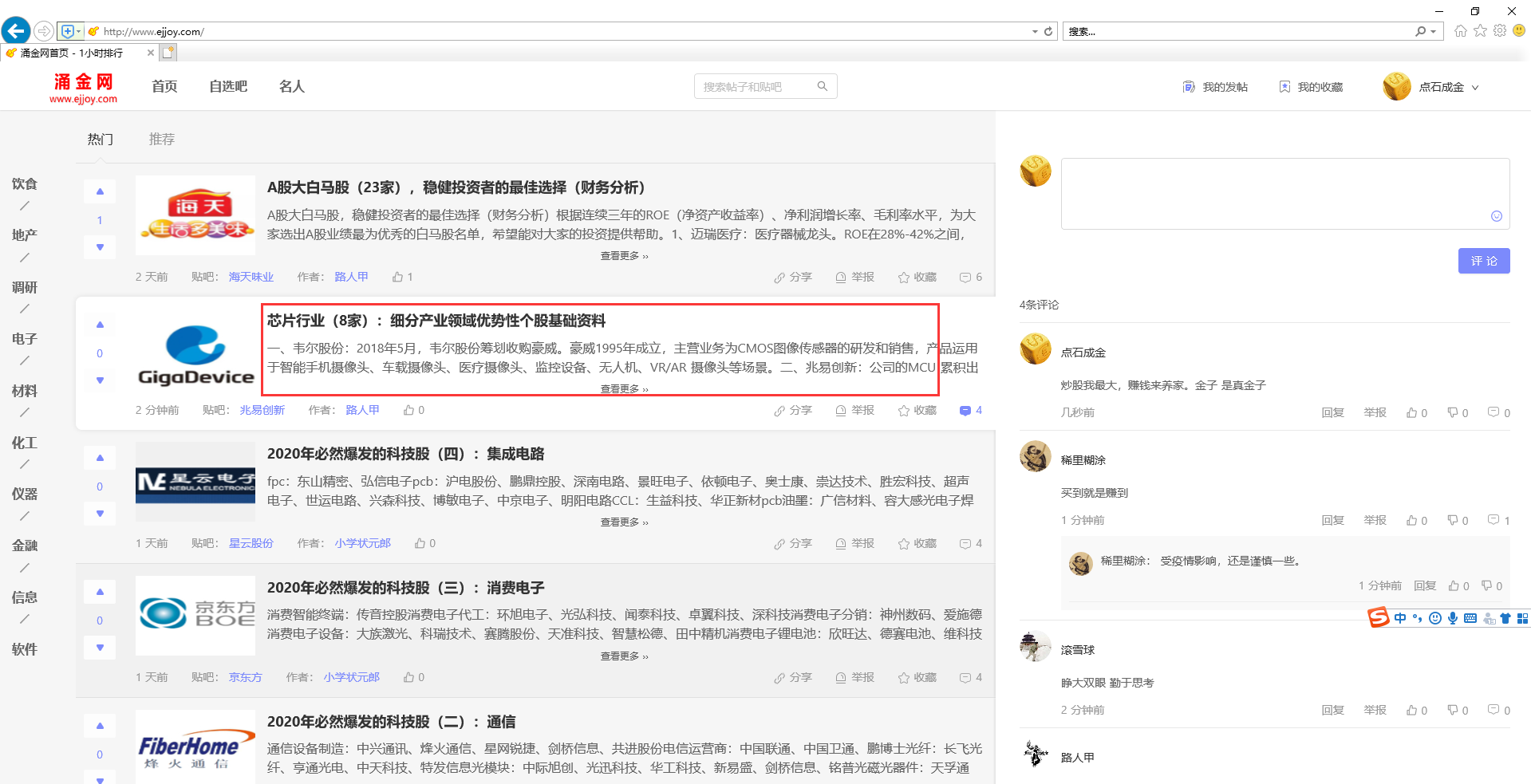Image resolution: width=1531 pixels, height=784 pixels.
Task: Switch to the 热门 tab
Action: [101, 139]
